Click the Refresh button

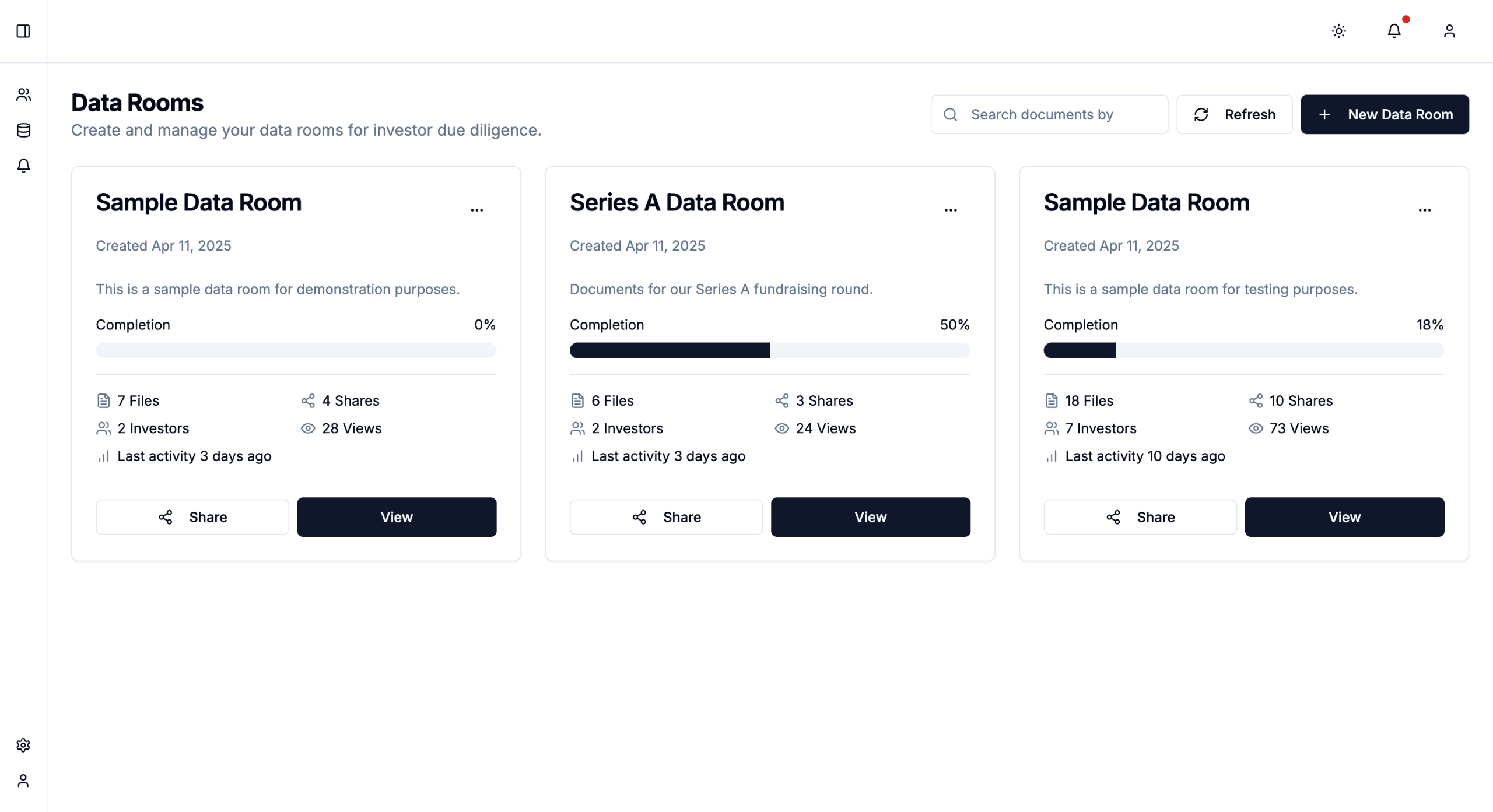click(1234, 114)
